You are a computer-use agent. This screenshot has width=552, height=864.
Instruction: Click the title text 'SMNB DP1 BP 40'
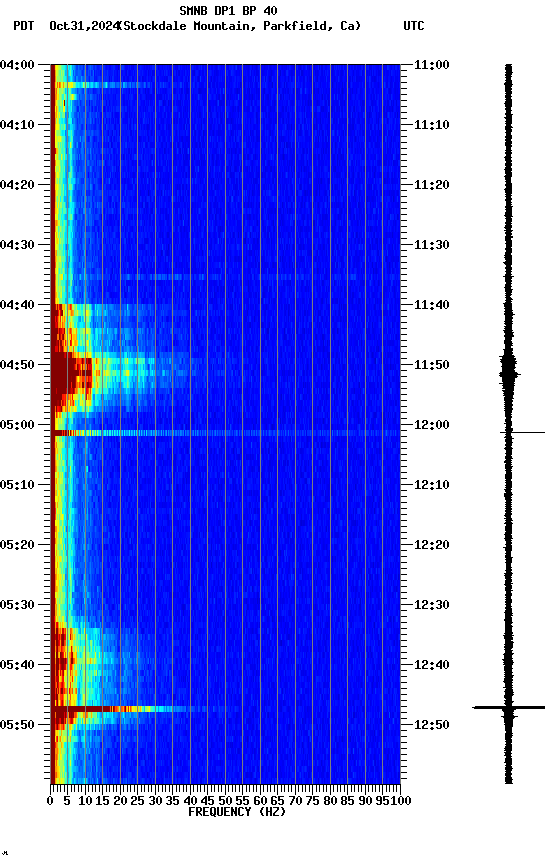(228, 10)
